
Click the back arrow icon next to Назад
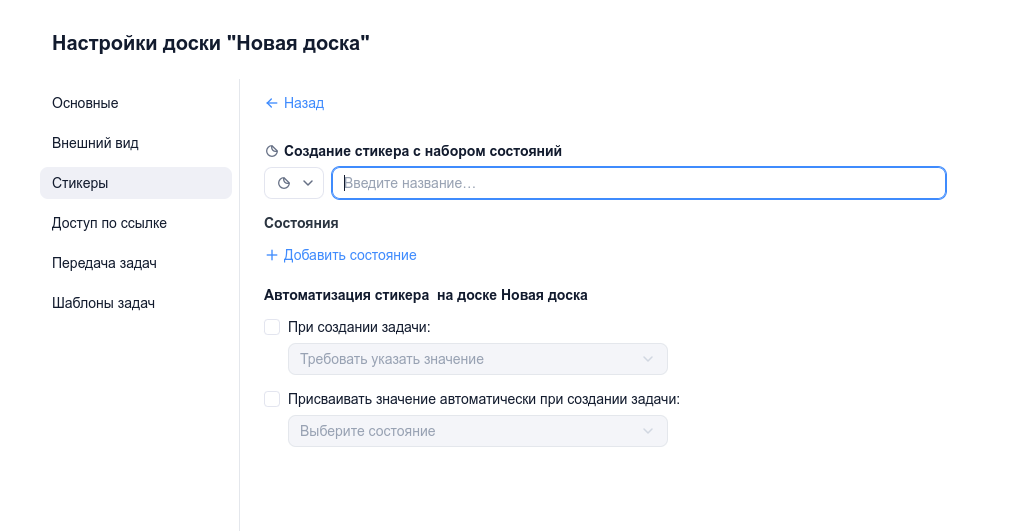point(271,103)
